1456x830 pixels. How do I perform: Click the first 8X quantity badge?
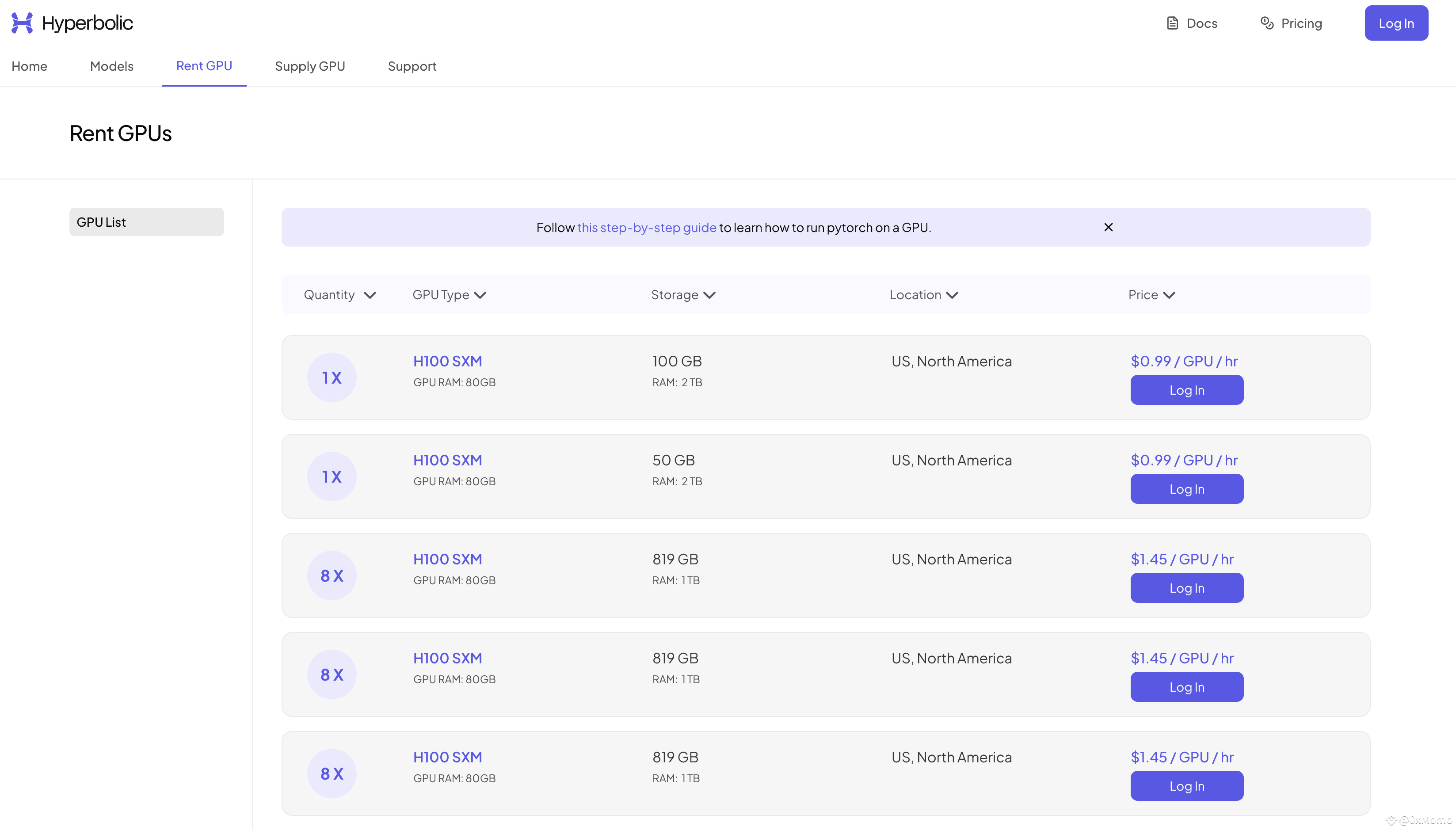(331, 576)
